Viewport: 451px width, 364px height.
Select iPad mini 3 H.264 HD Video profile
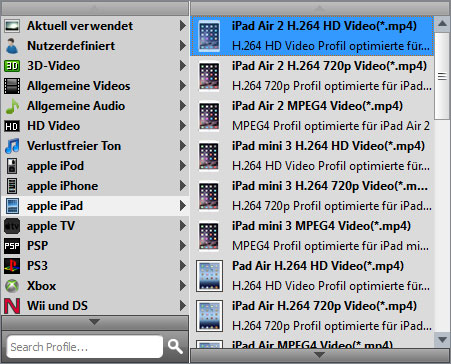click(312, 156)
